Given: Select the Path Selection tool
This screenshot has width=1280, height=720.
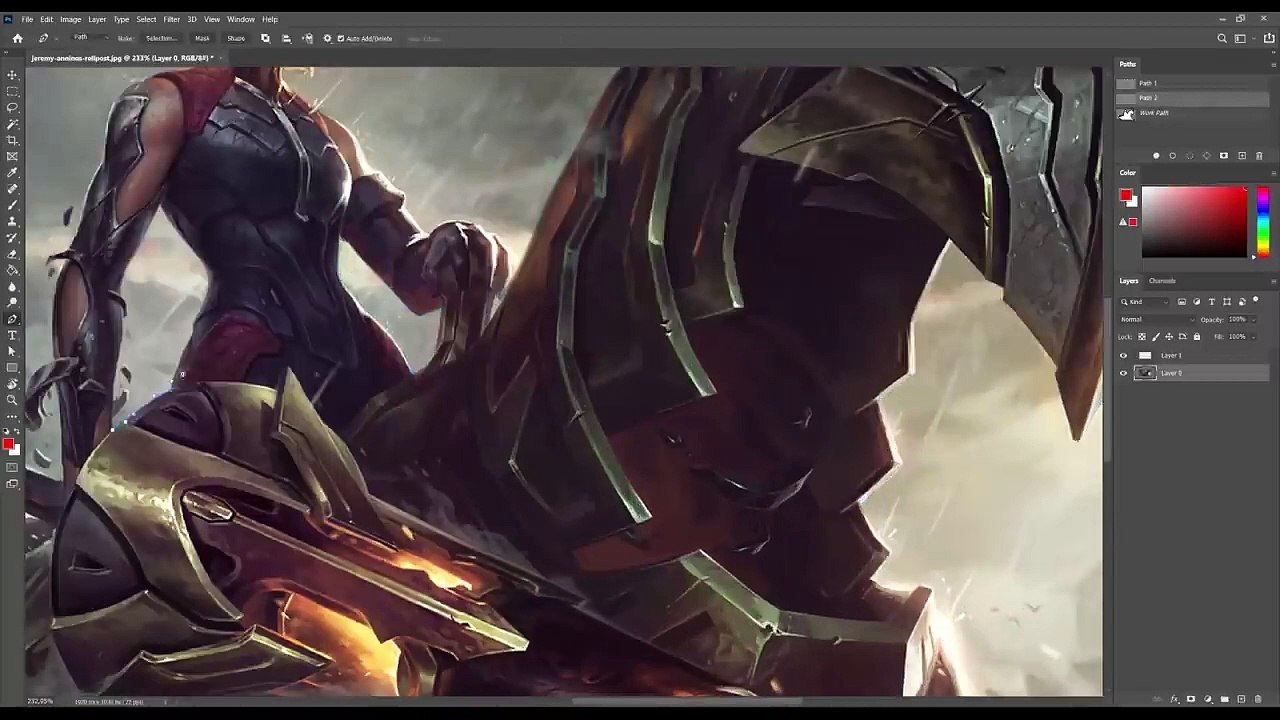Looking at the screenshot, I should point(12,351).
